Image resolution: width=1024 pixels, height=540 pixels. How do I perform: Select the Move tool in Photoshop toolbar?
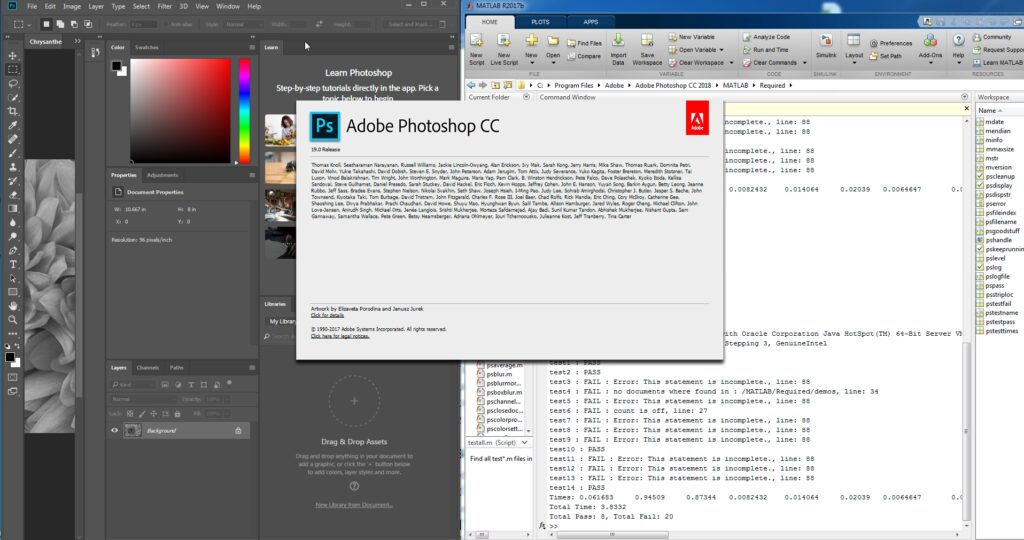(13, 55)
